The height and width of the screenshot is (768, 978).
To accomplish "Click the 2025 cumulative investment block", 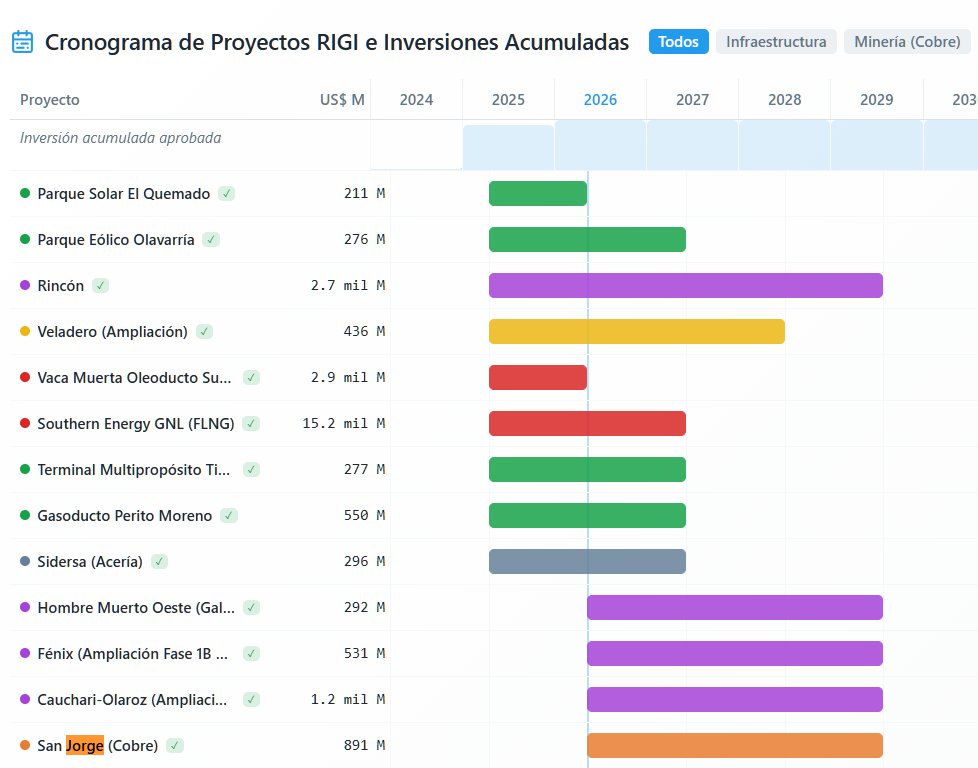I will coord(508,147).
